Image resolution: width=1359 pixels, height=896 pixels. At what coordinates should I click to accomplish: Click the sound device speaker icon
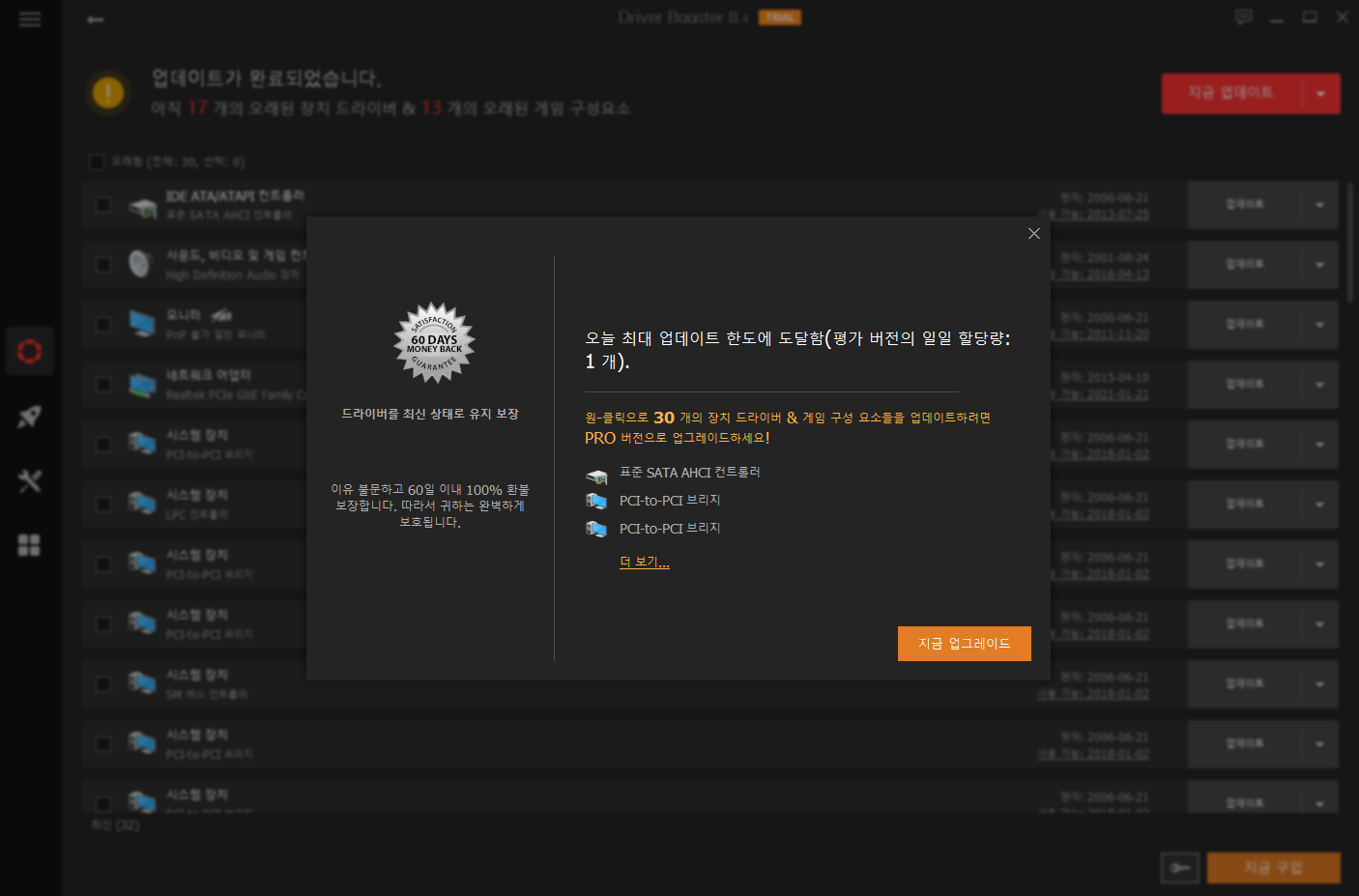[141, 264]
